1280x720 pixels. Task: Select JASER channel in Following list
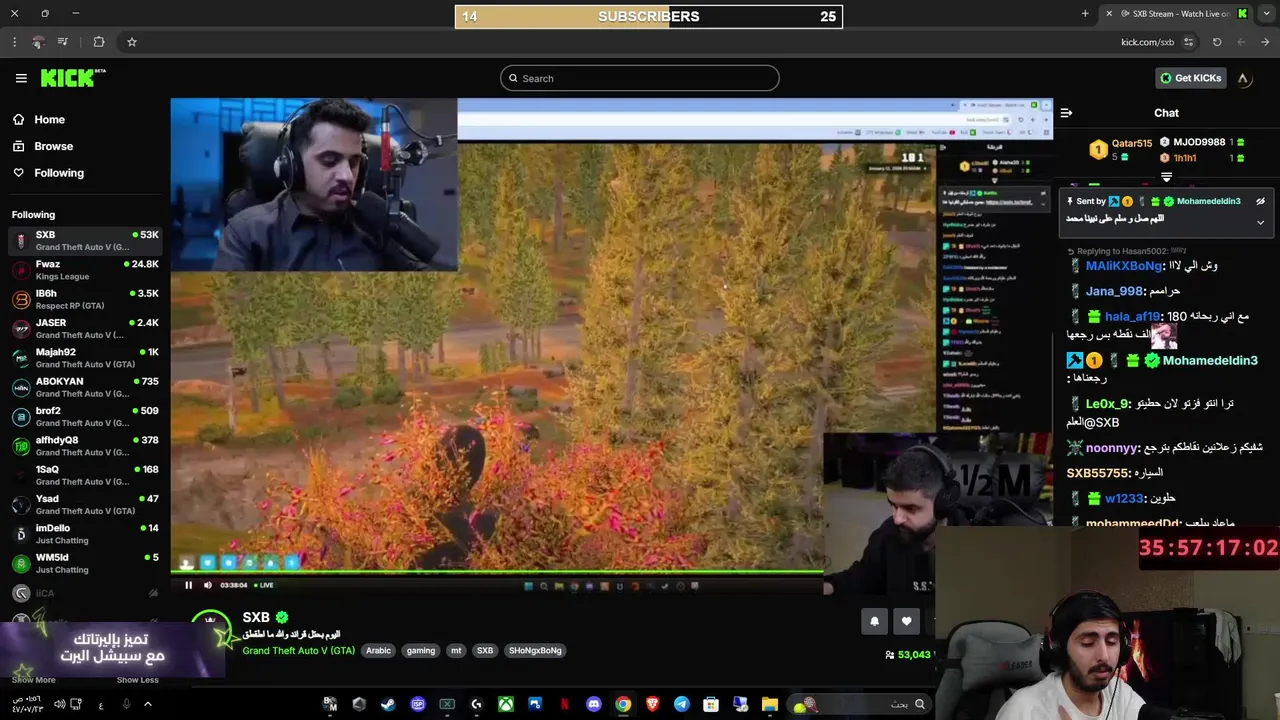85,329
